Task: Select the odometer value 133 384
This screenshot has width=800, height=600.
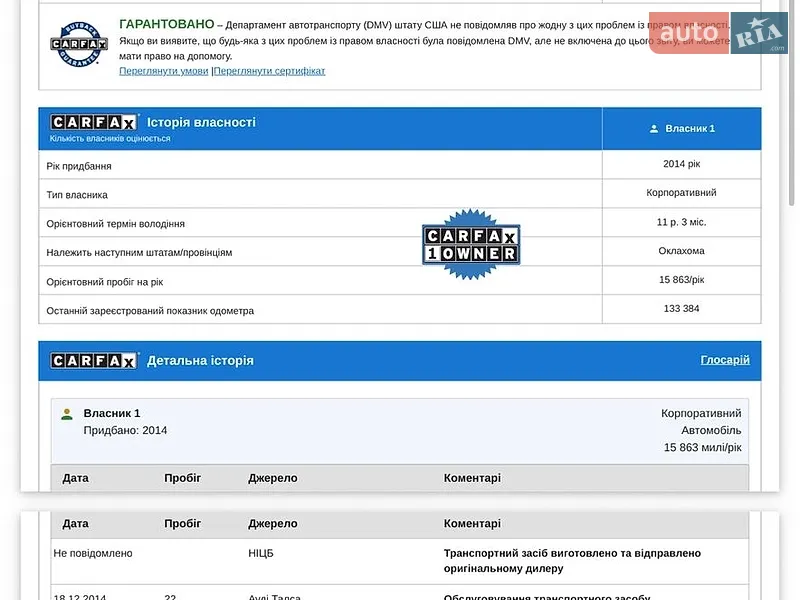Action: [682, 308]
